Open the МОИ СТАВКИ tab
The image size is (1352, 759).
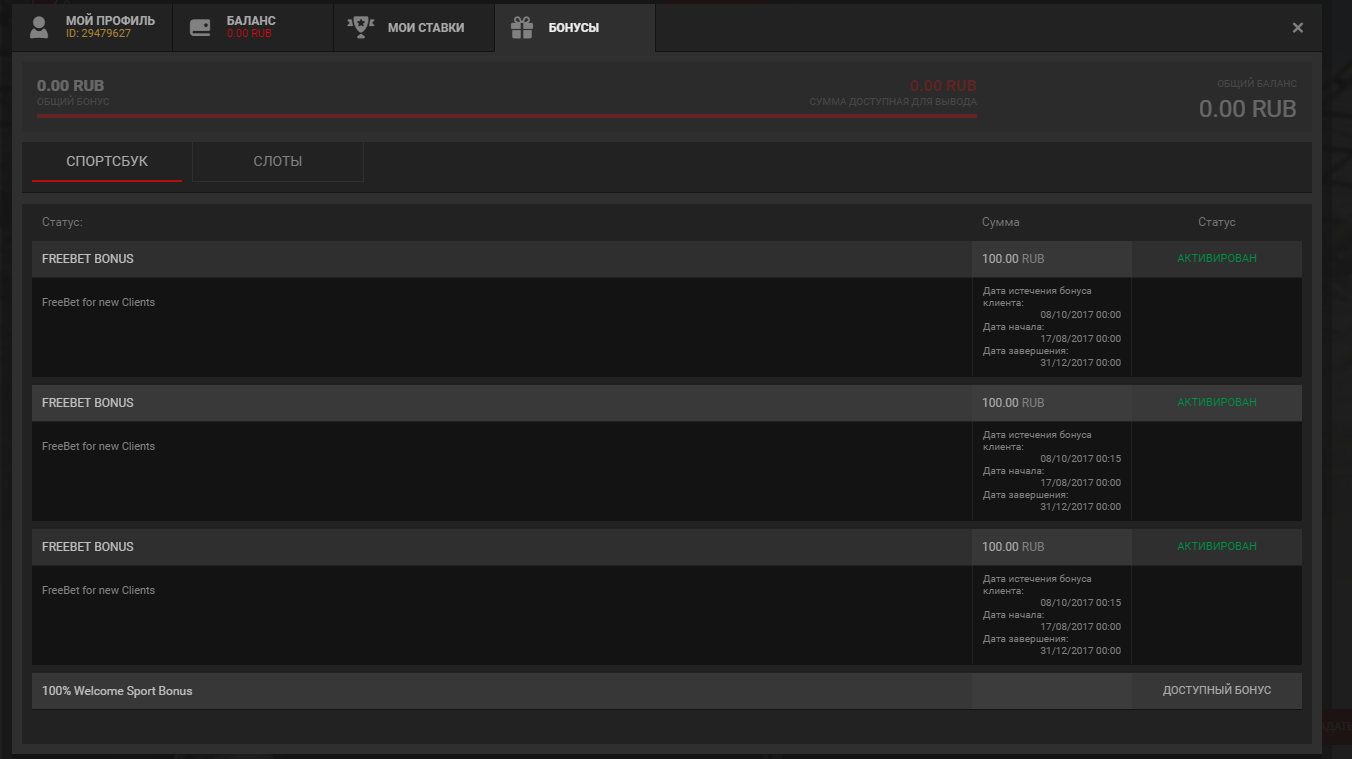[x=414, y=27]
